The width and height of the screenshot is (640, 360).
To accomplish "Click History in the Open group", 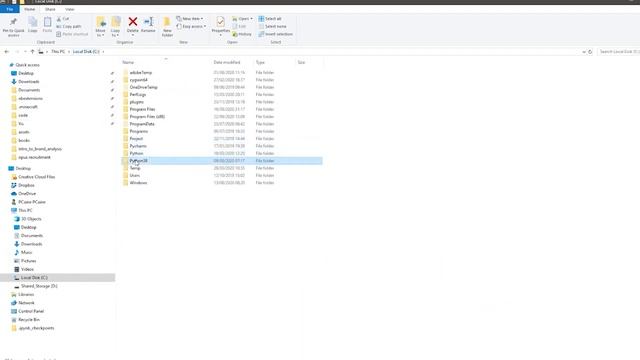I will (242, 34).
